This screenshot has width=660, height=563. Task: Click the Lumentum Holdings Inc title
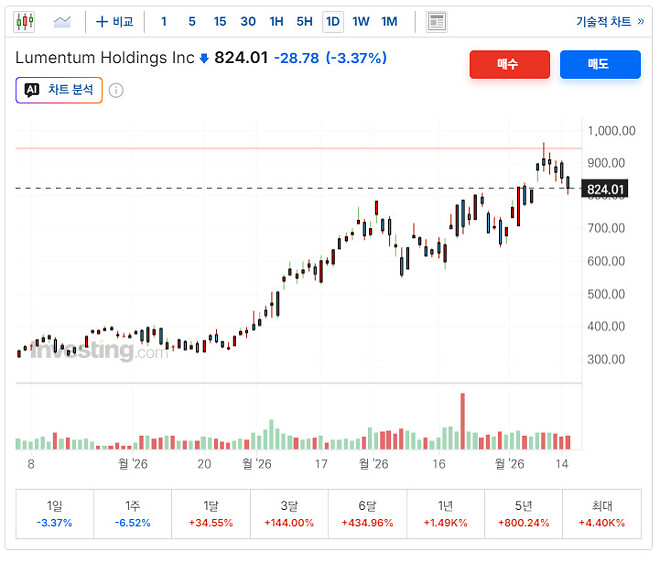tap(105, 58)
